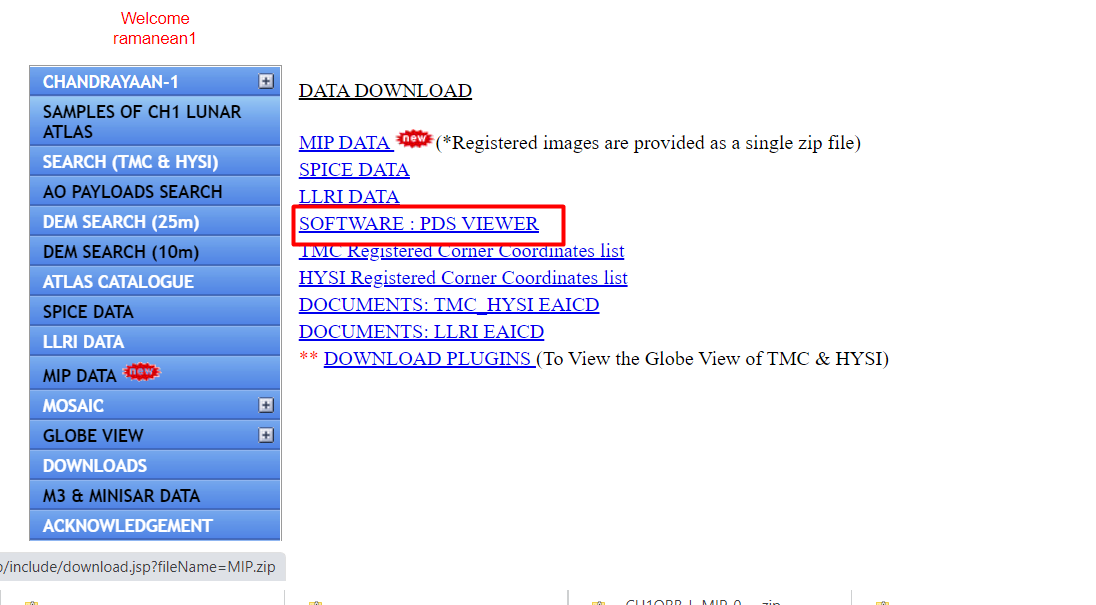Open LLRI DATA download link
Screen dimensions: 1096x605
pos(349,196)
